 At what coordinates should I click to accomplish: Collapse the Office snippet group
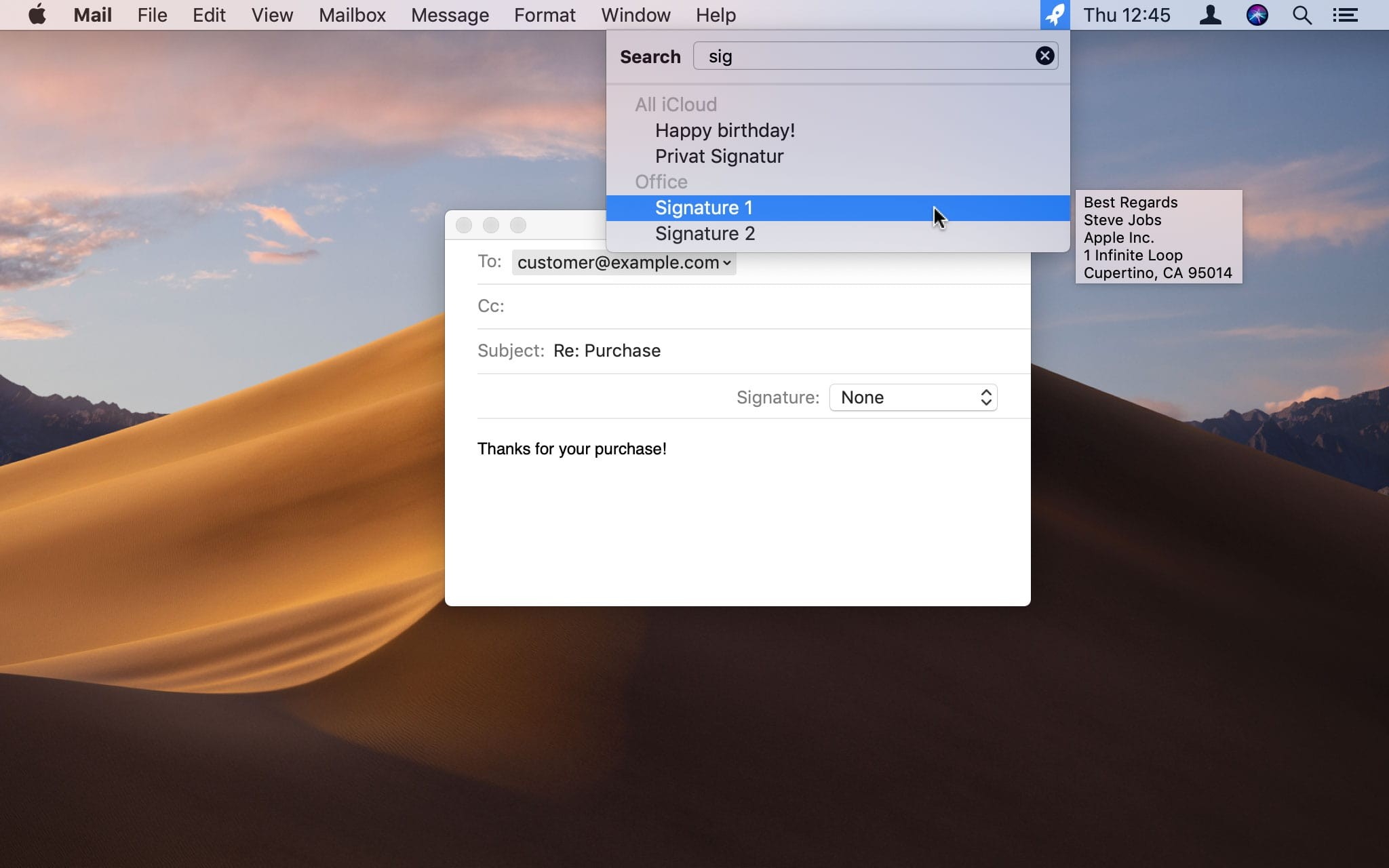(661, 181)
